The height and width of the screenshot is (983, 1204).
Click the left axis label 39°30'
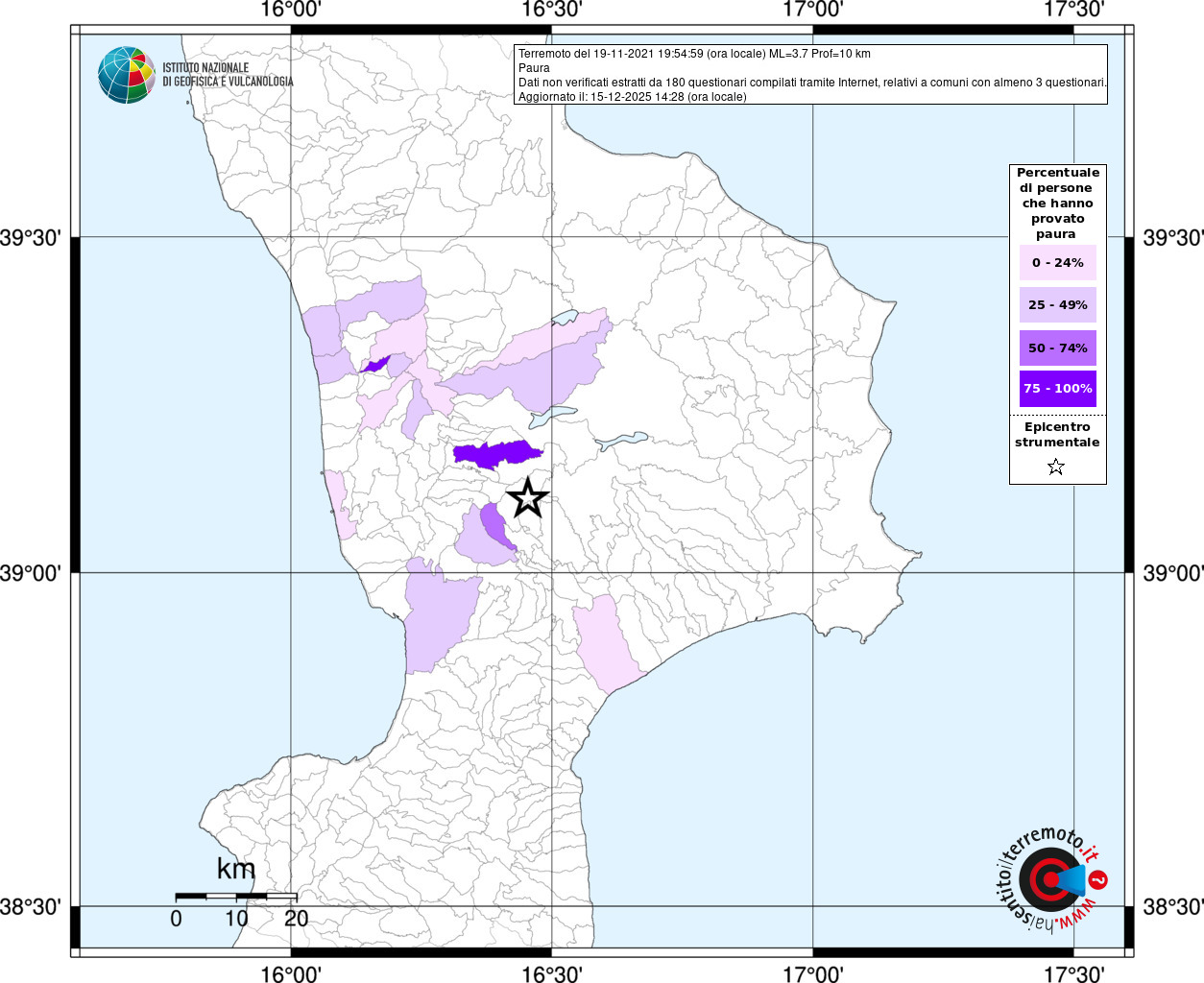(x=31, y=237)
